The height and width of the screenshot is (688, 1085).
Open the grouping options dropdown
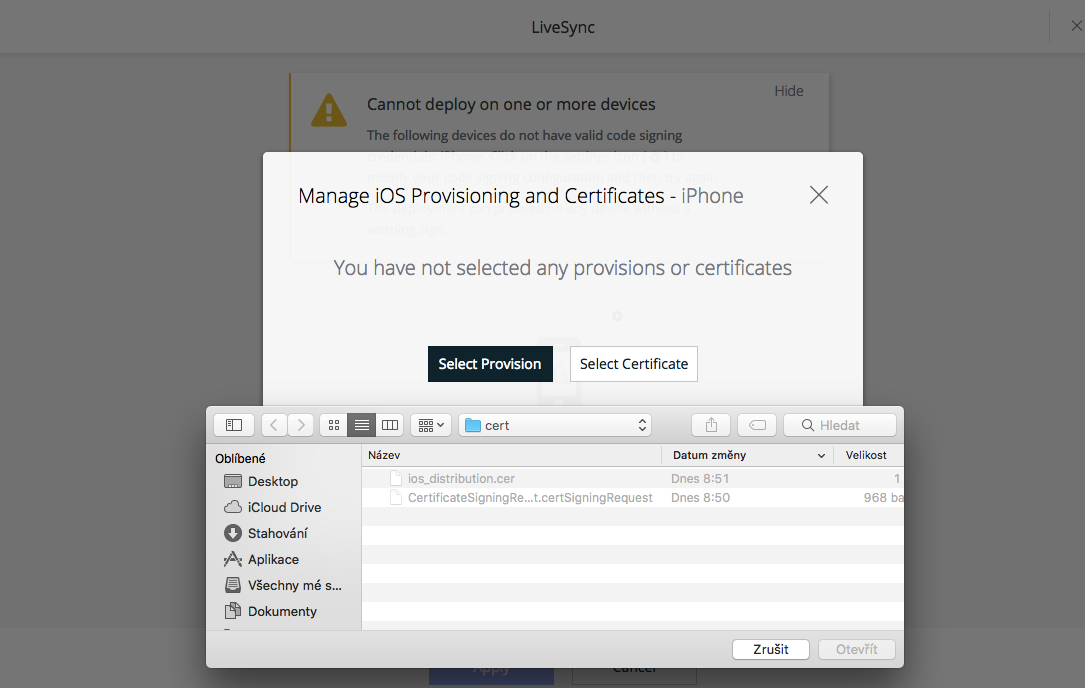[430, 424]
